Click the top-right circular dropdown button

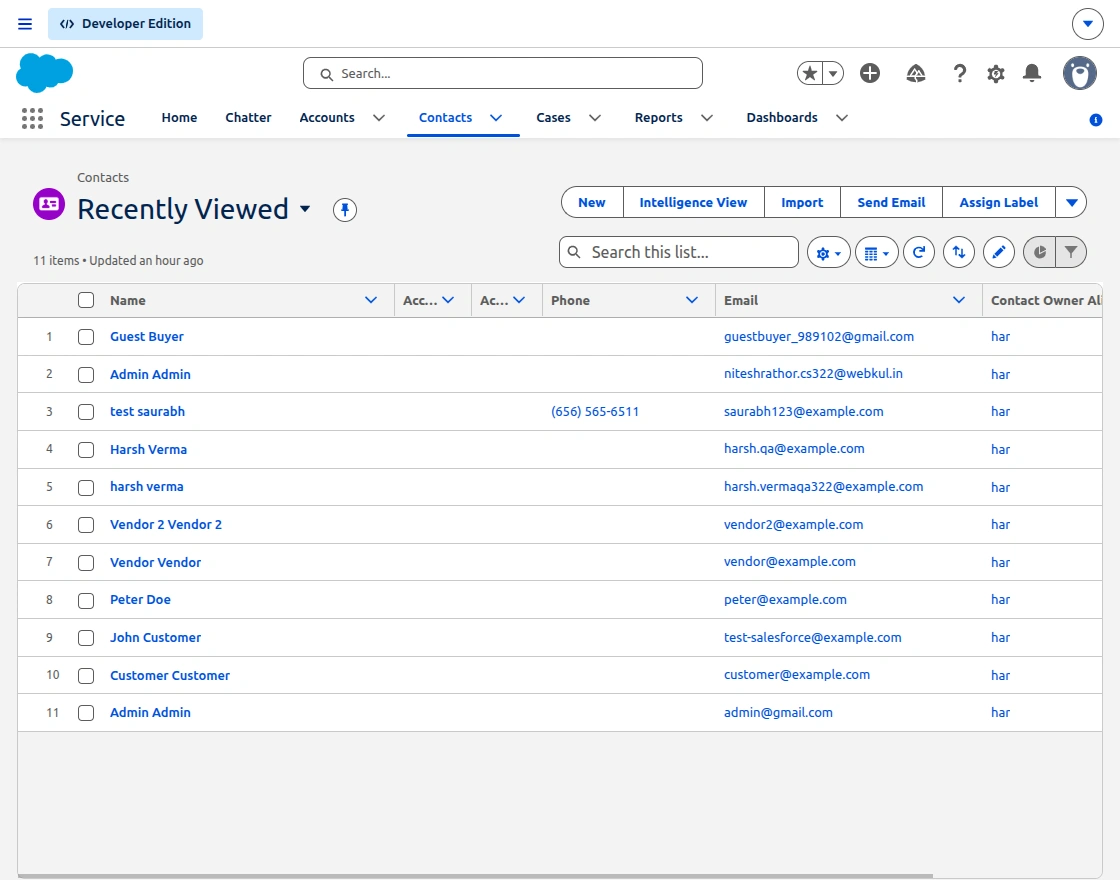1087,24
